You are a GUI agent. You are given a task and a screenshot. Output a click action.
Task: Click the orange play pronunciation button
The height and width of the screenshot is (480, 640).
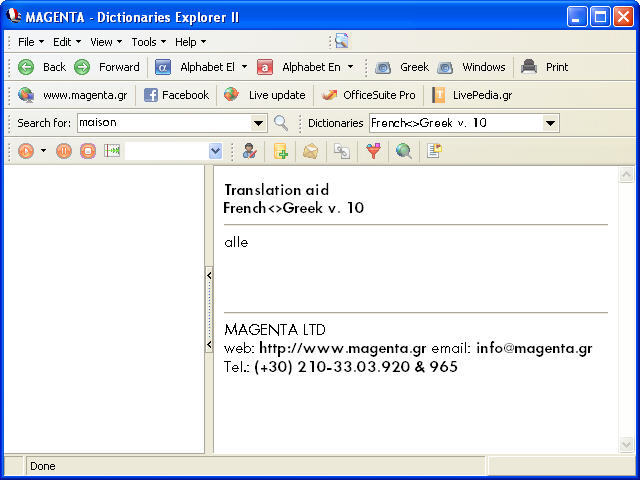pos(26,151)
